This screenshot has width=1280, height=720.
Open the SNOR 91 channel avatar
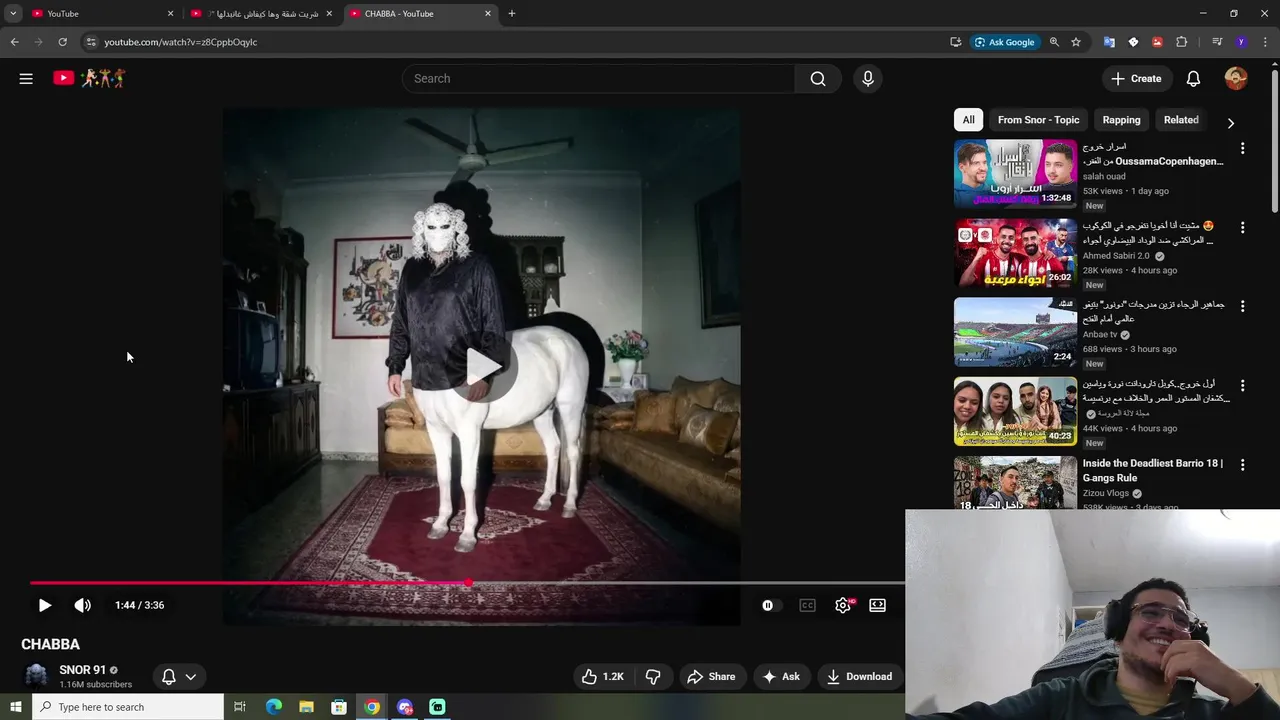pos(36,676)
